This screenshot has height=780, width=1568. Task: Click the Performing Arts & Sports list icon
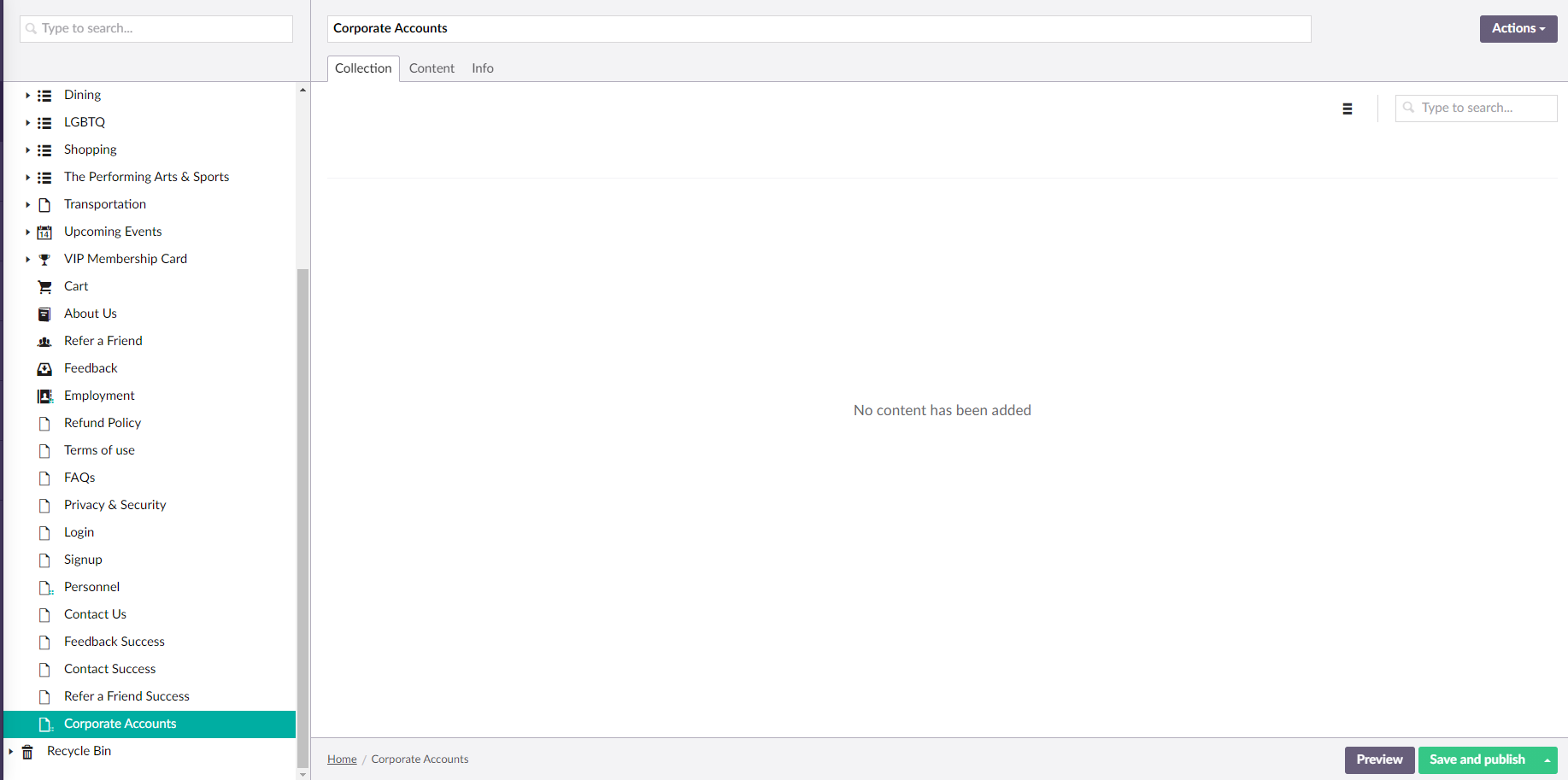[44, 178]
